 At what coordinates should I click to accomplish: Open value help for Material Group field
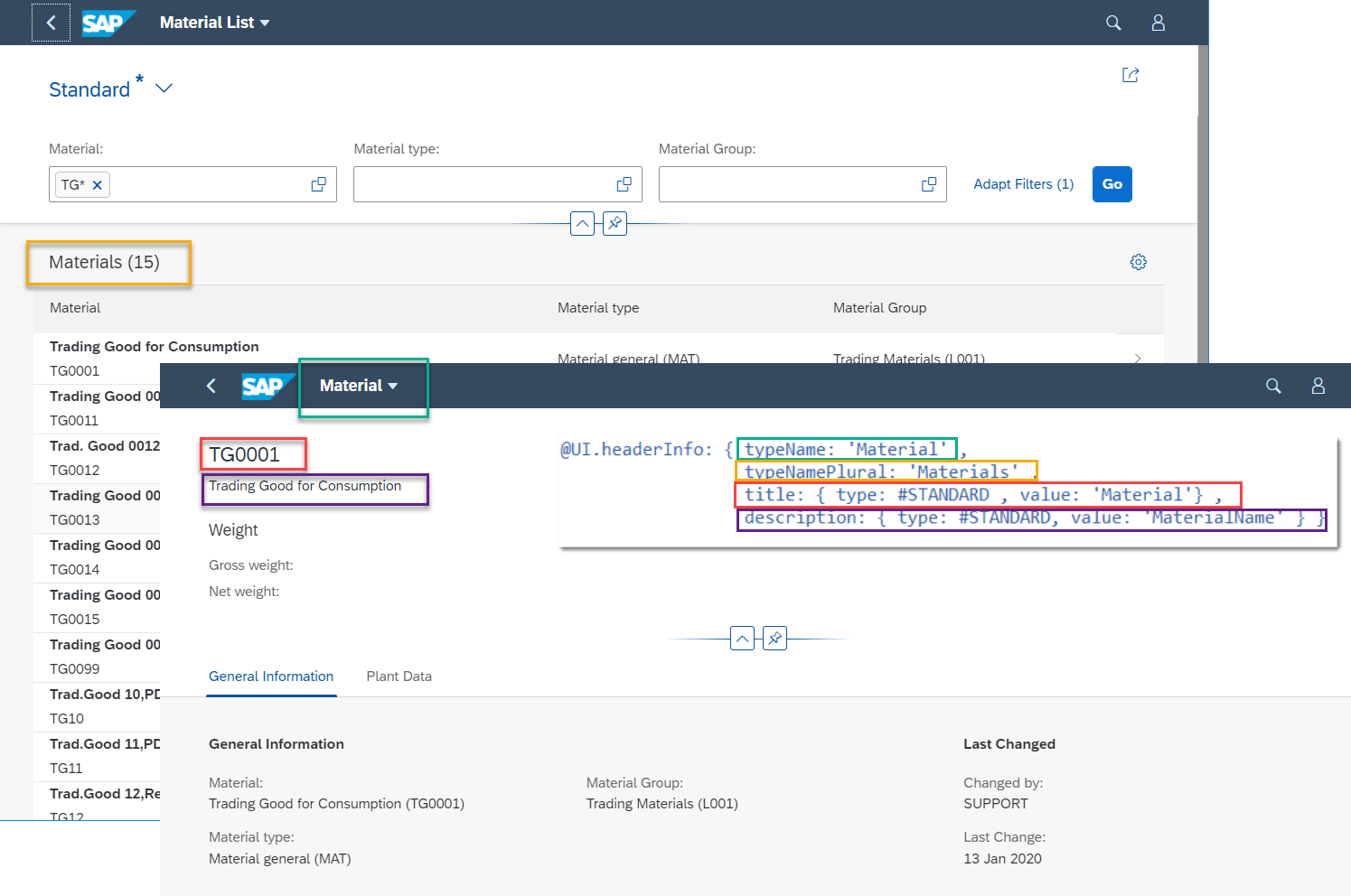[928, 183]
